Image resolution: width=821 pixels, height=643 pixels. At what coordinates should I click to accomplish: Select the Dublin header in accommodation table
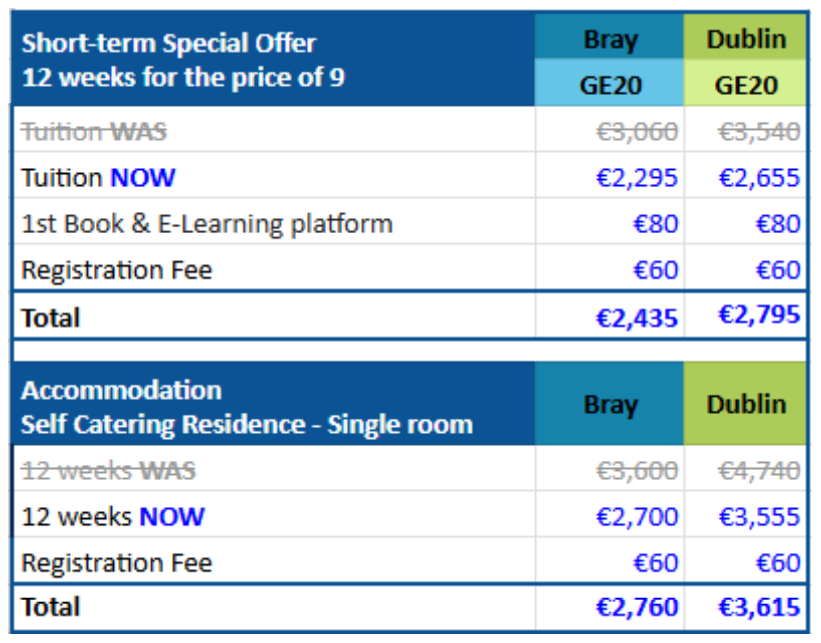pyautogui.click(x=746, y=405)
